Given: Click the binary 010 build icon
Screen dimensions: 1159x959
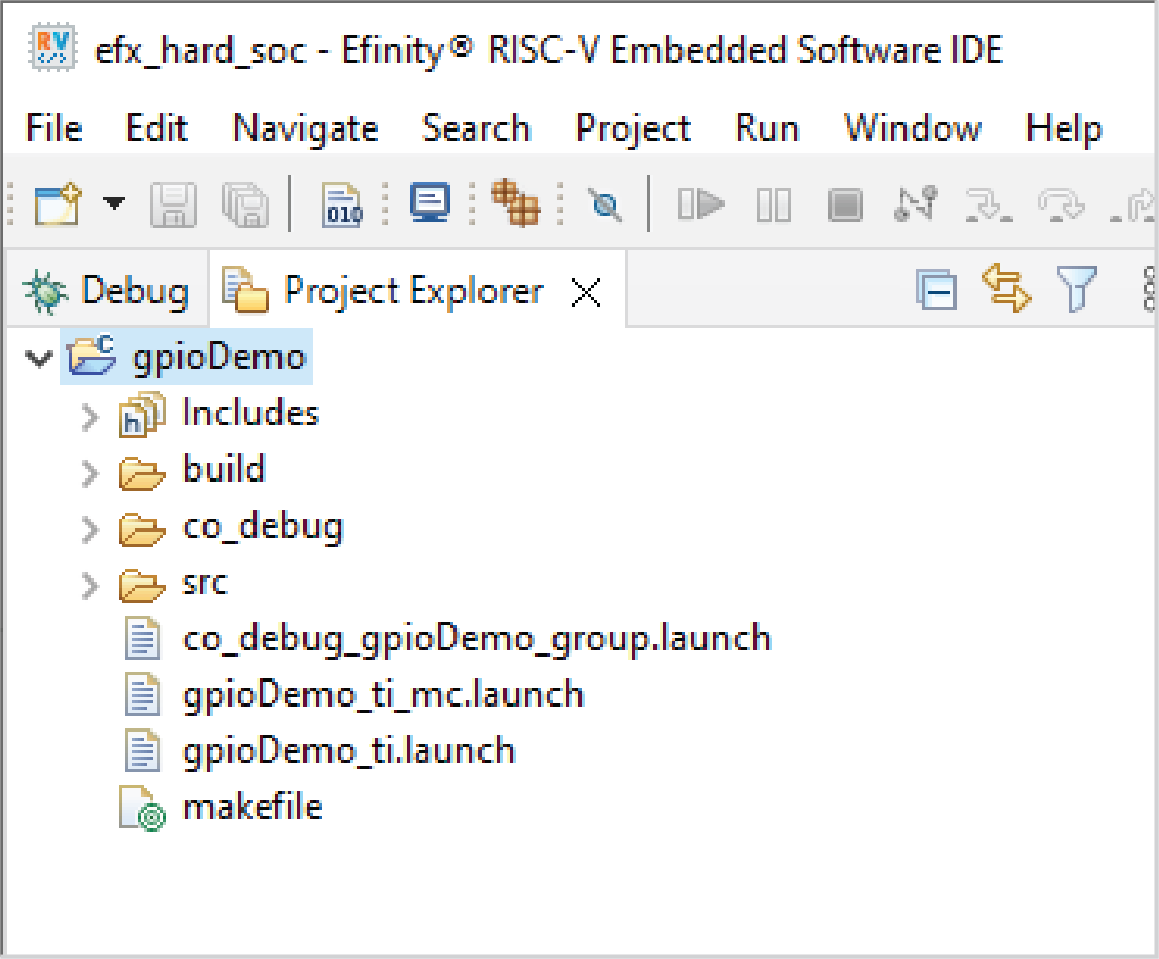Looking at the screenshot, I should point(343,205).
